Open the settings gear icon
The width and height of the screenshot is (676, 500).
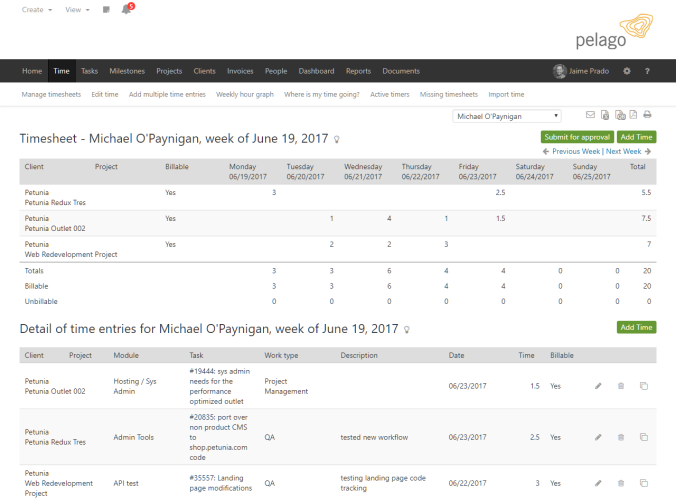coord(626,71)
